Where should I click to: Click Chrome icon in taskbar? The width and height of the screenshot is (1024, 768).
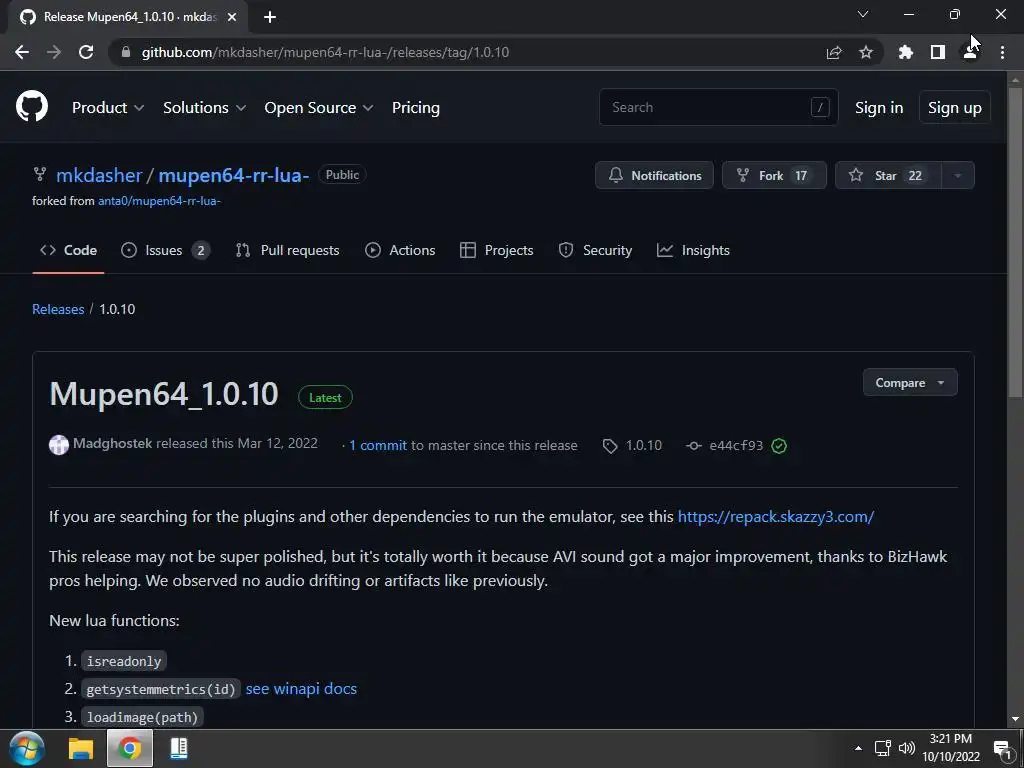coord(130,748)
